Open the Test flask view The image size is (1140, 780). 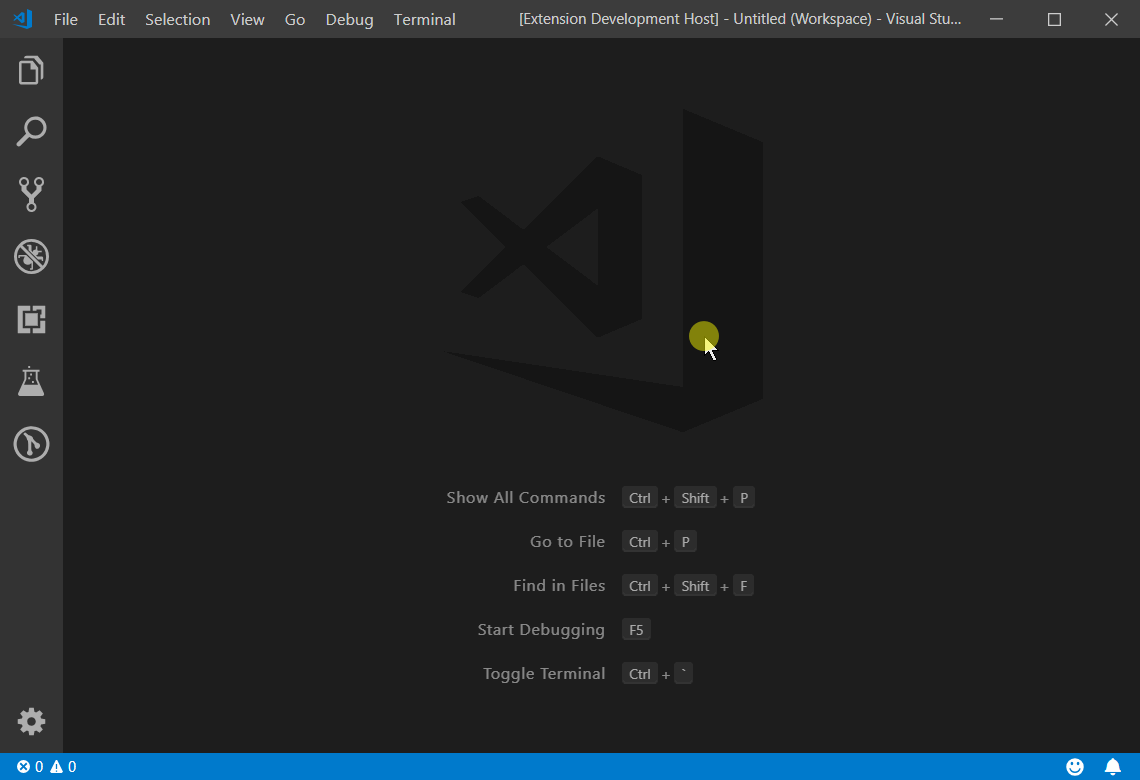pos(31,381)
